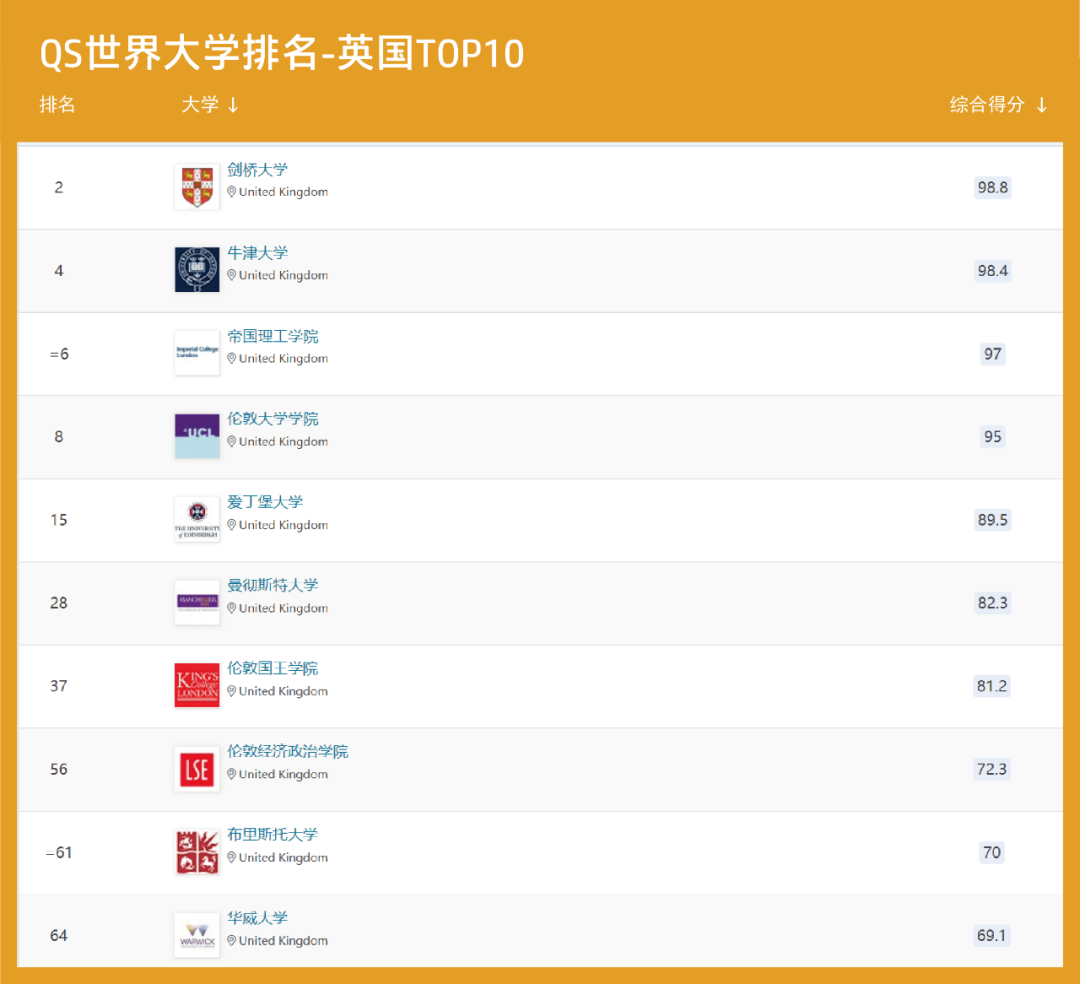The width and height of the screenshot is (1080, 984).
Task: Click rank number 2 in Cambridge row
Action: (x=59, y=187)
